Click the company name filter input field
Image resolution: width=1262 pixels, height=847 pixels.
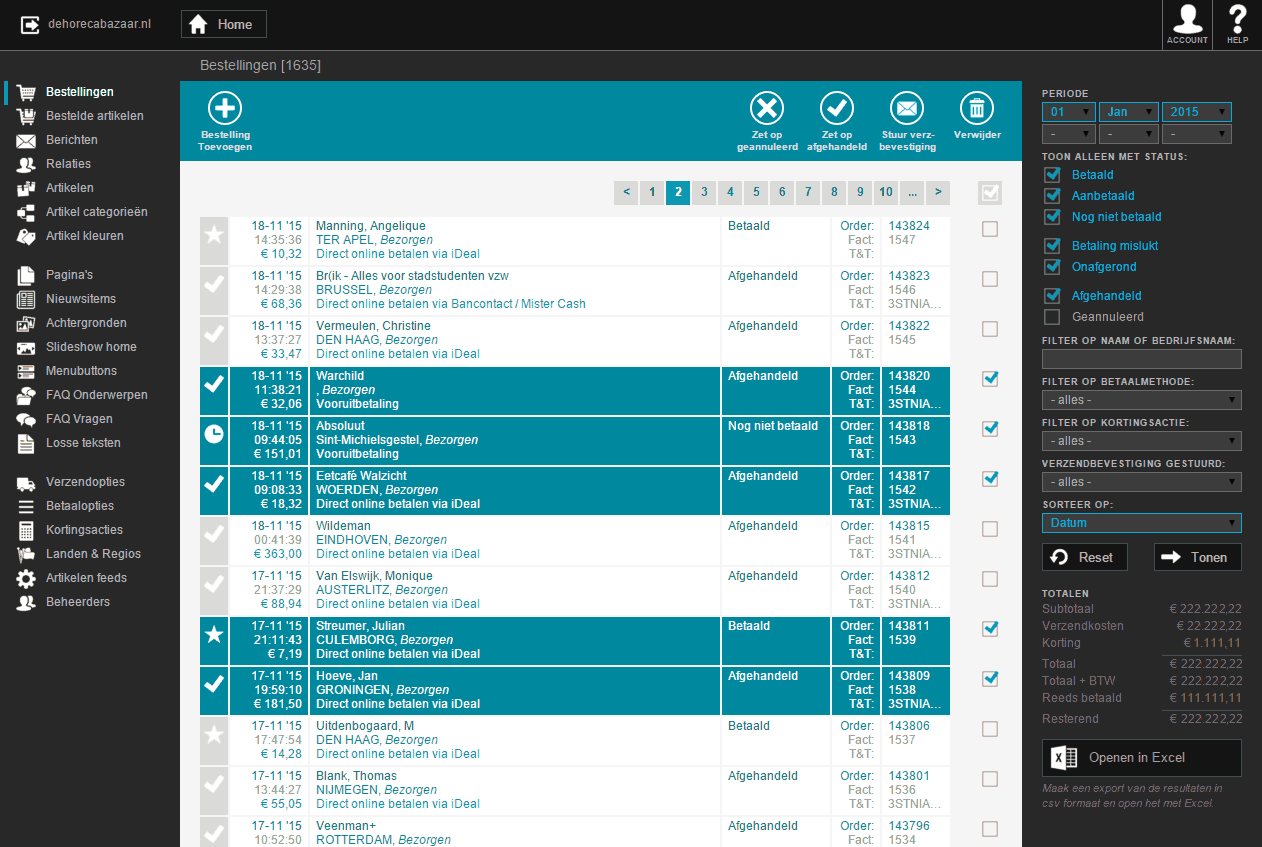[1142, 359]
